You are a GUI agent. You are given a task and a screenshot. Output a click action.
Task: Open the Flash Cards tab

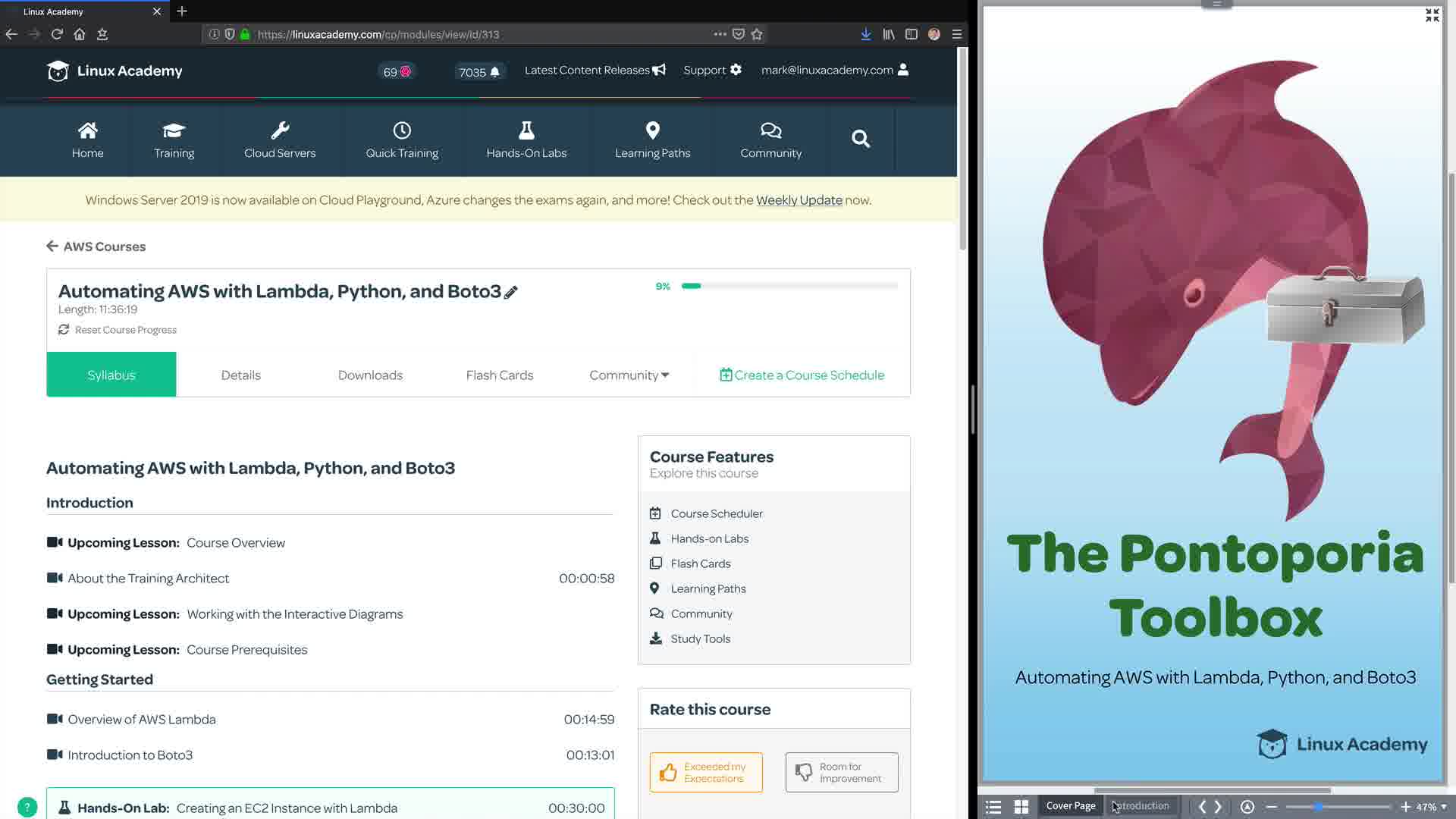(499, 375)
